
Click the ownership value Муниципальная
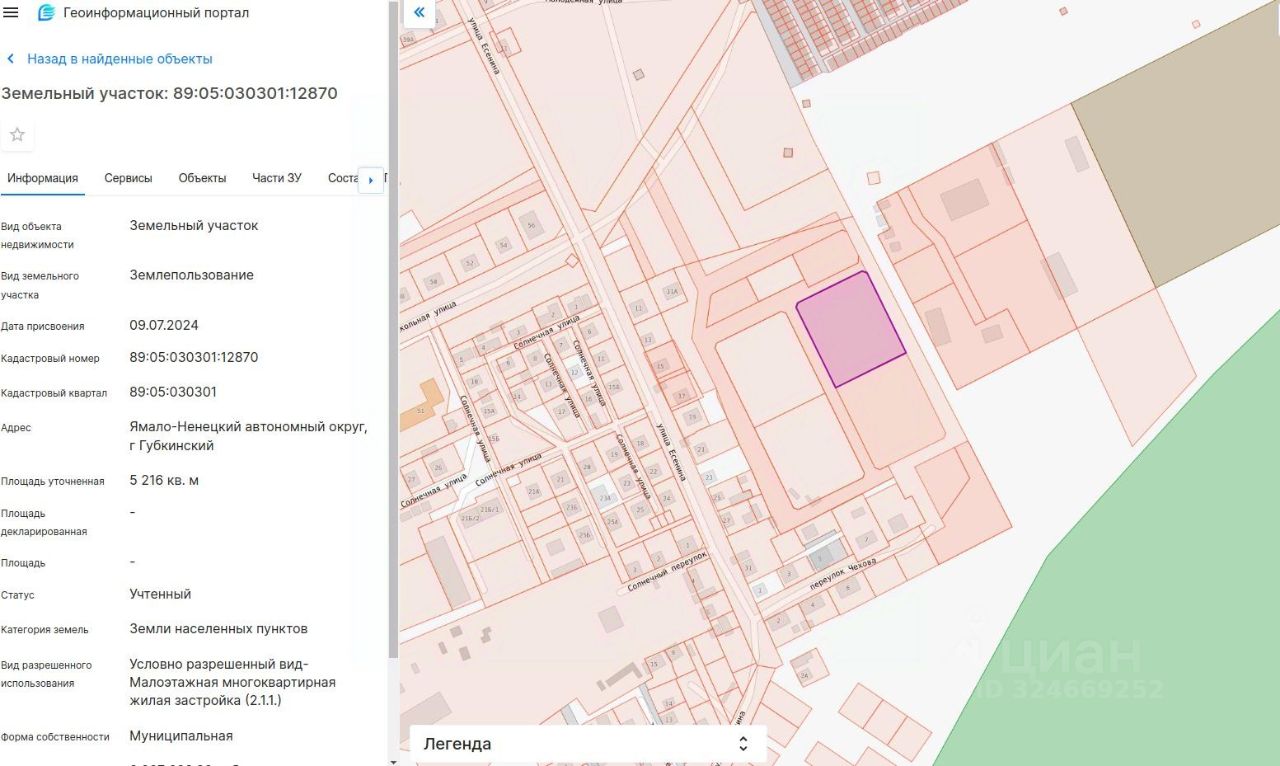pos(181,736)
